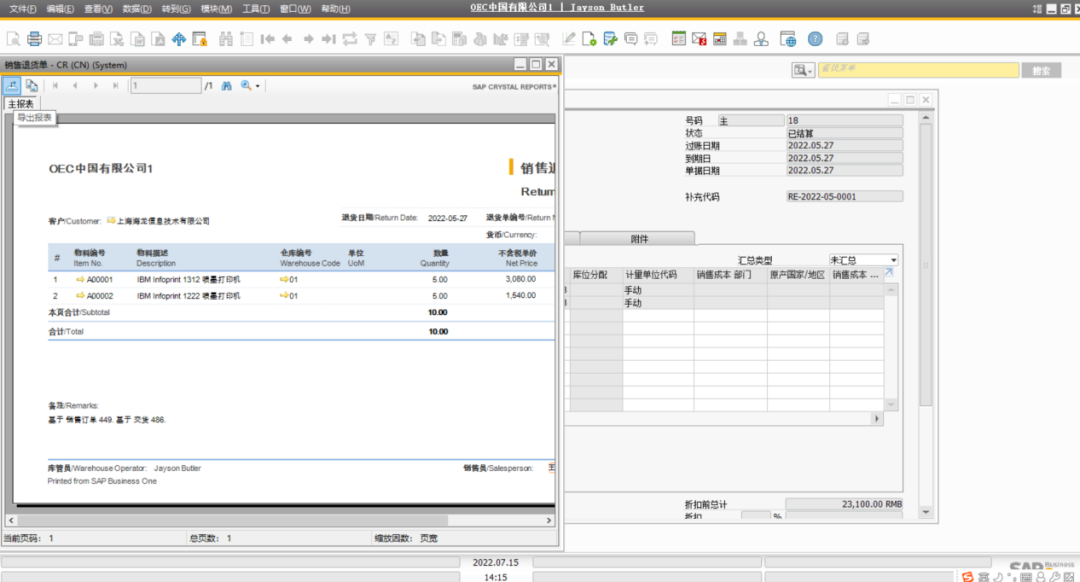Click export to PDF icon

click(x=158, y=39)
